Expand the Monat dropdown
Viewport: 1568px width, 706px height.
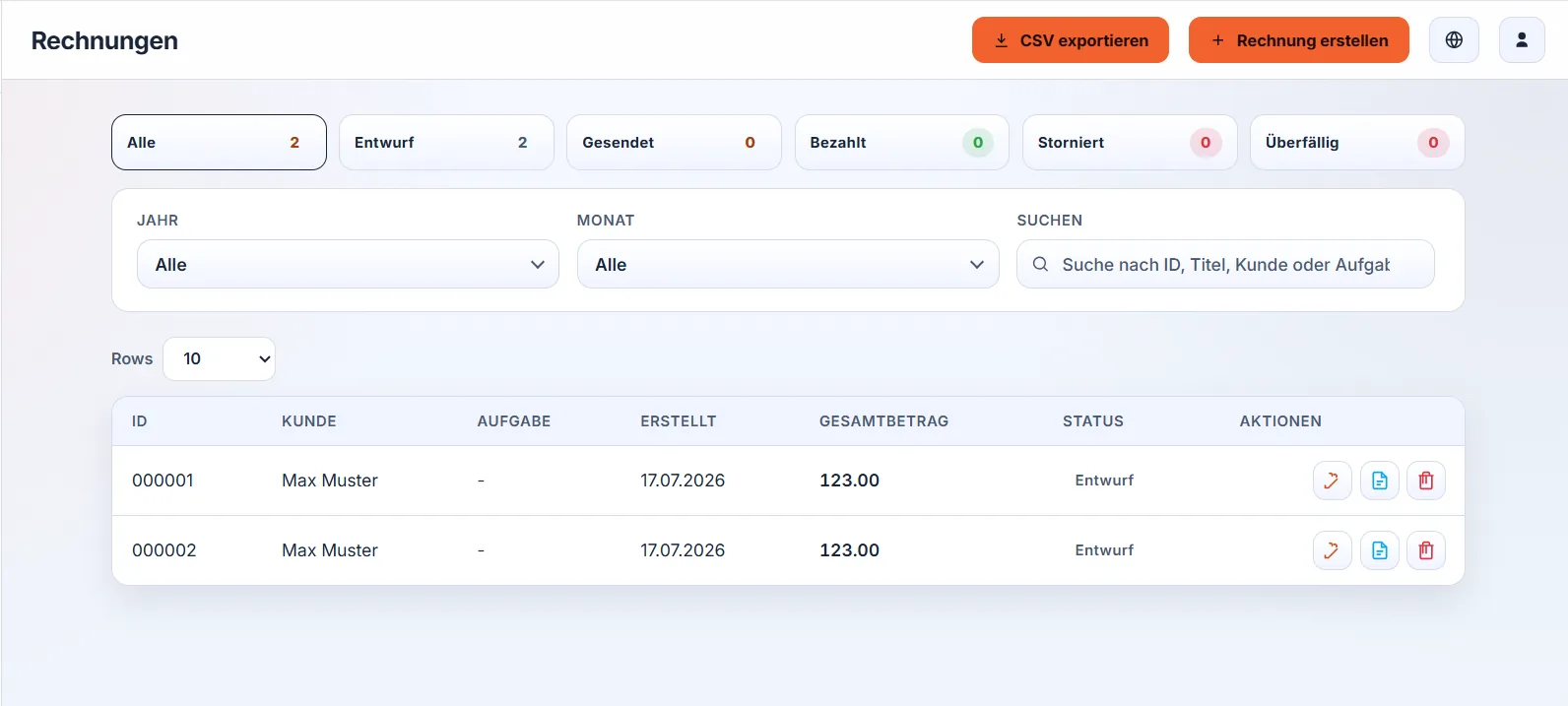click(x=788, y=264)
